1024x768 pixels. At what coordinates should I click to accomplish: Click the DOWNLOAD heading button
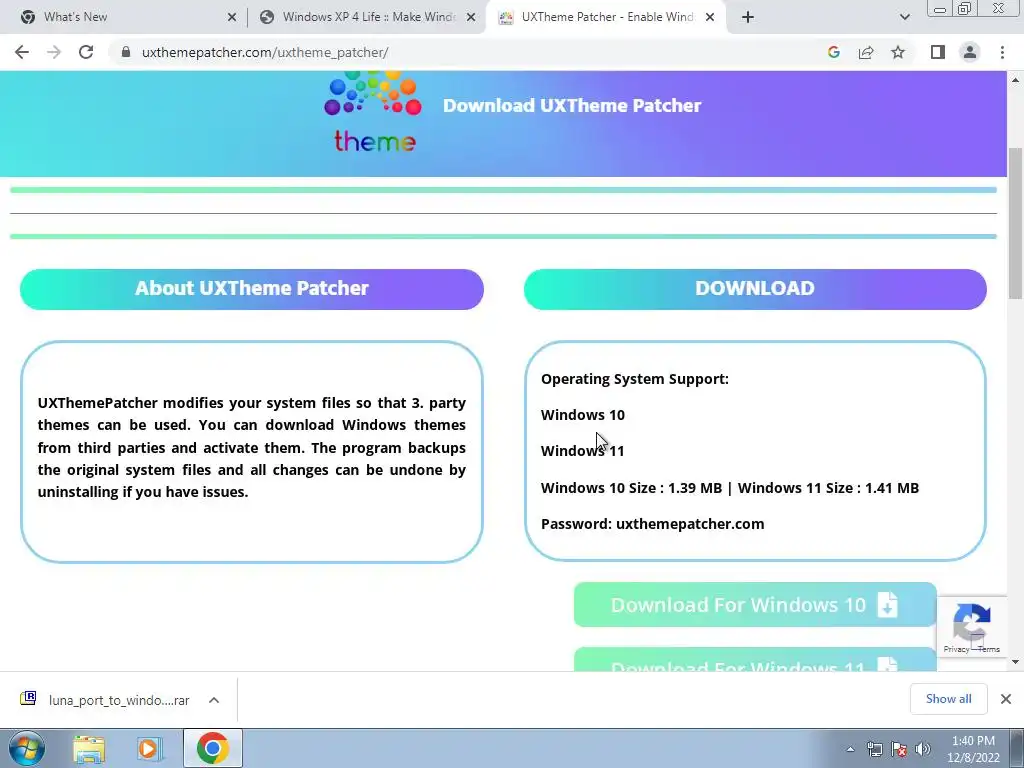tap(755, 289)
